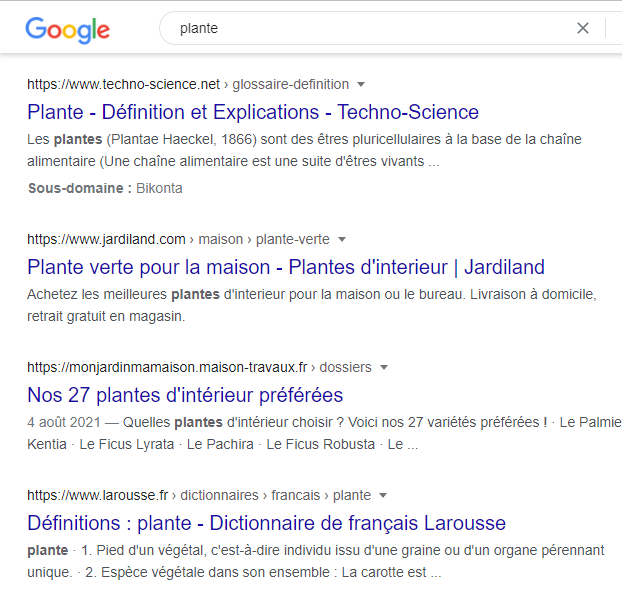Click the https://www.techno-science.net URL text
Image resolution: width=622 pixels, height=599 pixels.
[x=123, y=84]
